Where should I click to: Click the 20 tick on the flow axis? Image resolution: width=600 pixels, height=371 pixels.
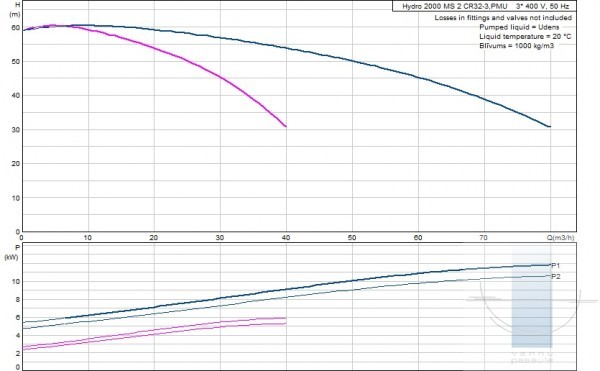(153, 238)
